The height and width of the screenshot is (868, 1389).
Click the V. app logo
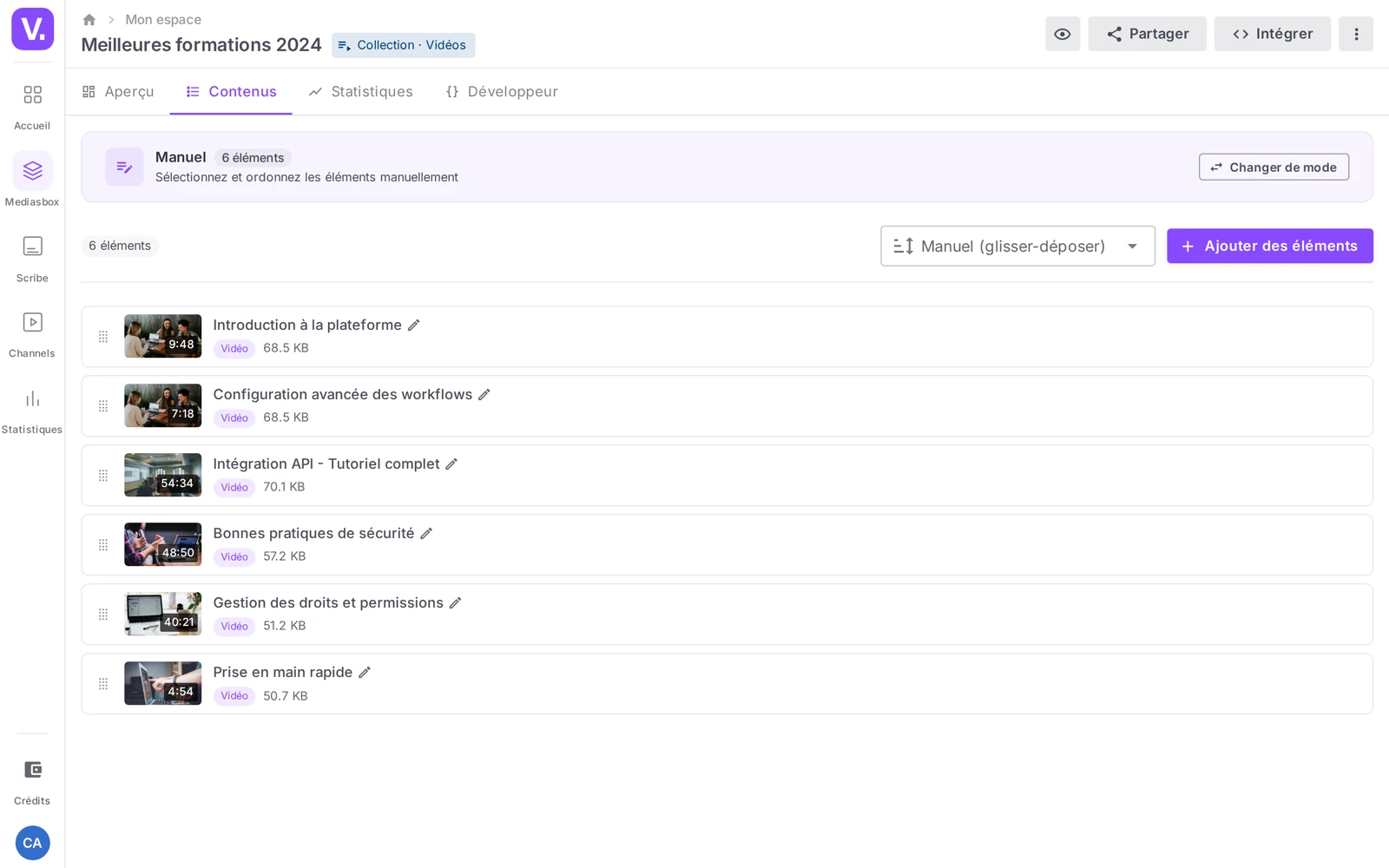pos(33,29)
